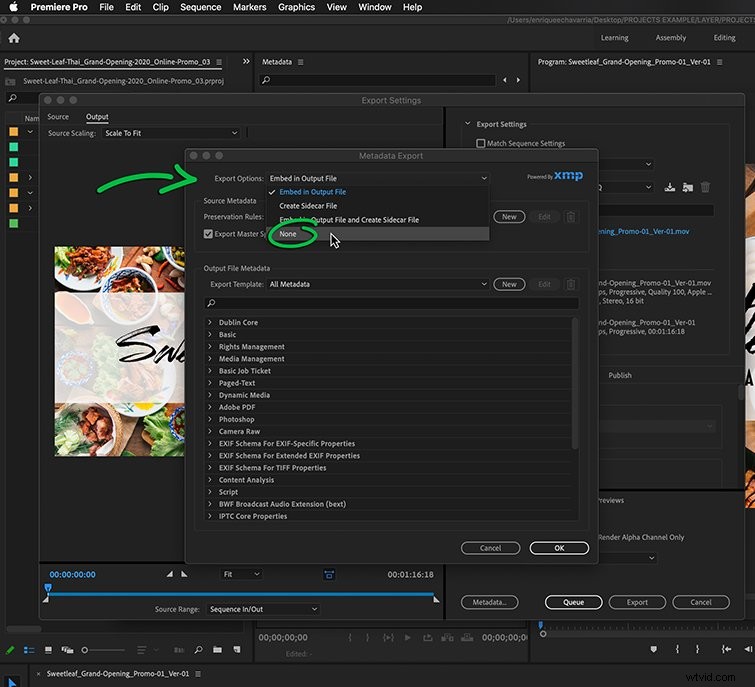Click the Queue button
Image resolution: width=755 pixels, height=687 pixels.
click(573, 602)
